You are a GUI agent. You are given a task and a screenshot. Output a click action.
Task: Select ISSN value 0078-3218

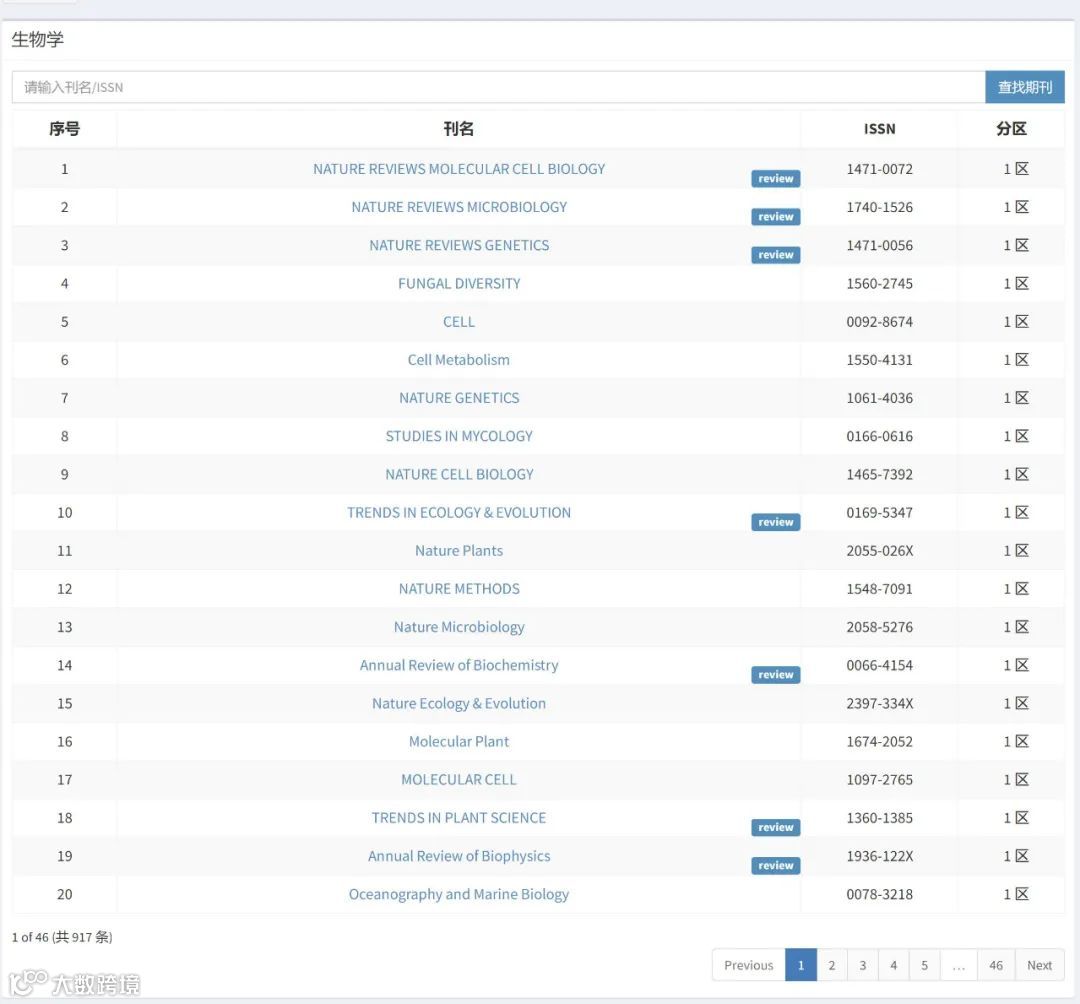click(x=880, y=895)
